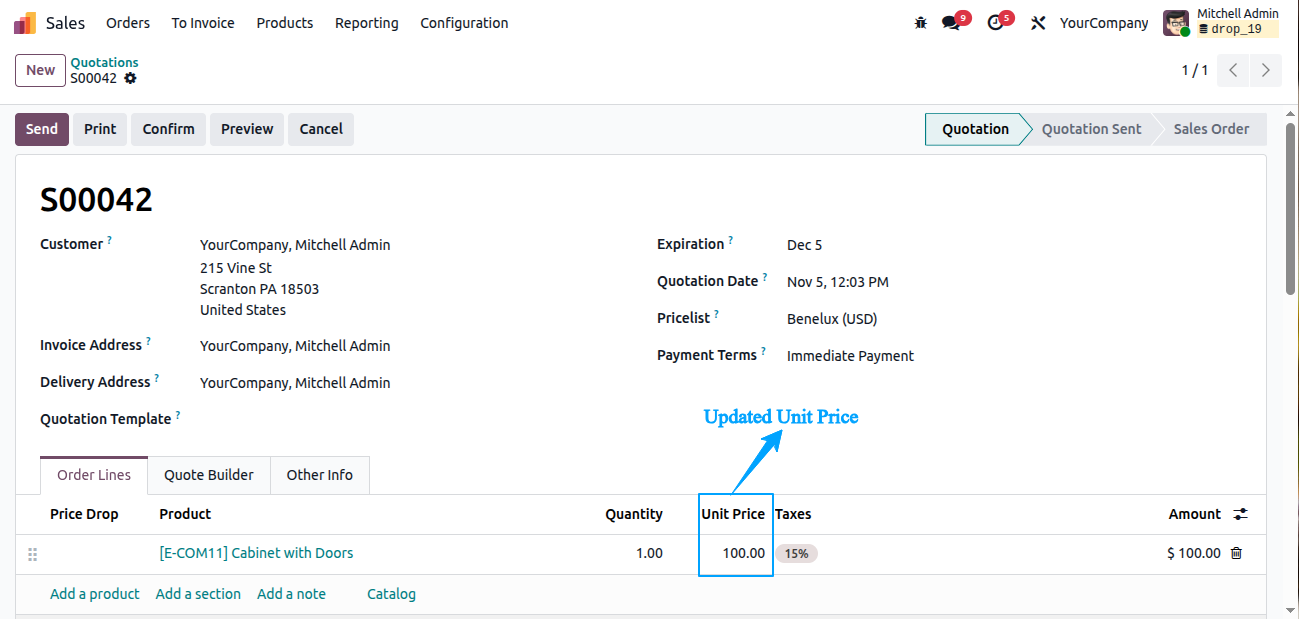Image resolution: width=1299 pixels, height=619 pixels.
Task: Switch company via YourCompany selector
Action: [x=1104, y=23]
